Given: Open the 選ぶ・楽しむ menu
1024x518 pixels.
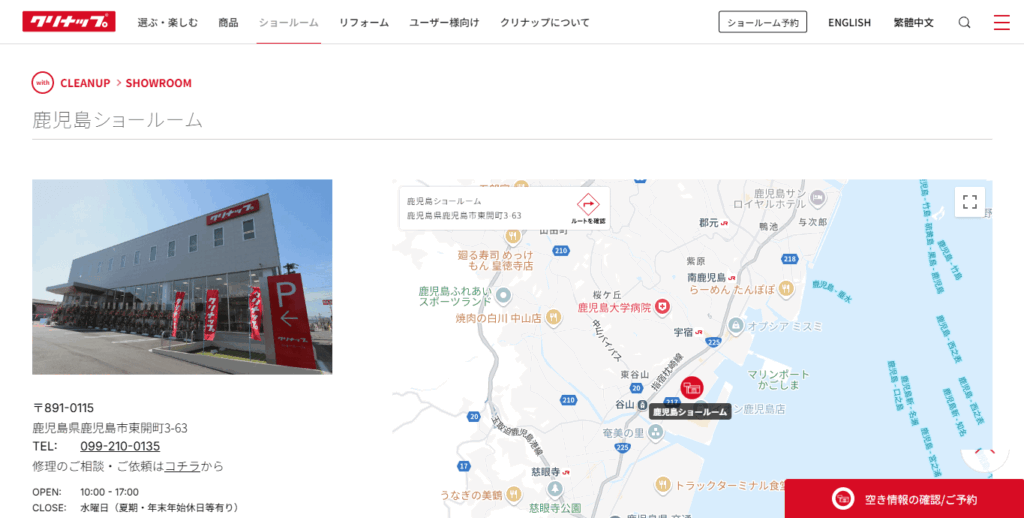Looking at the screenshot, I should (x=167, y=22).
